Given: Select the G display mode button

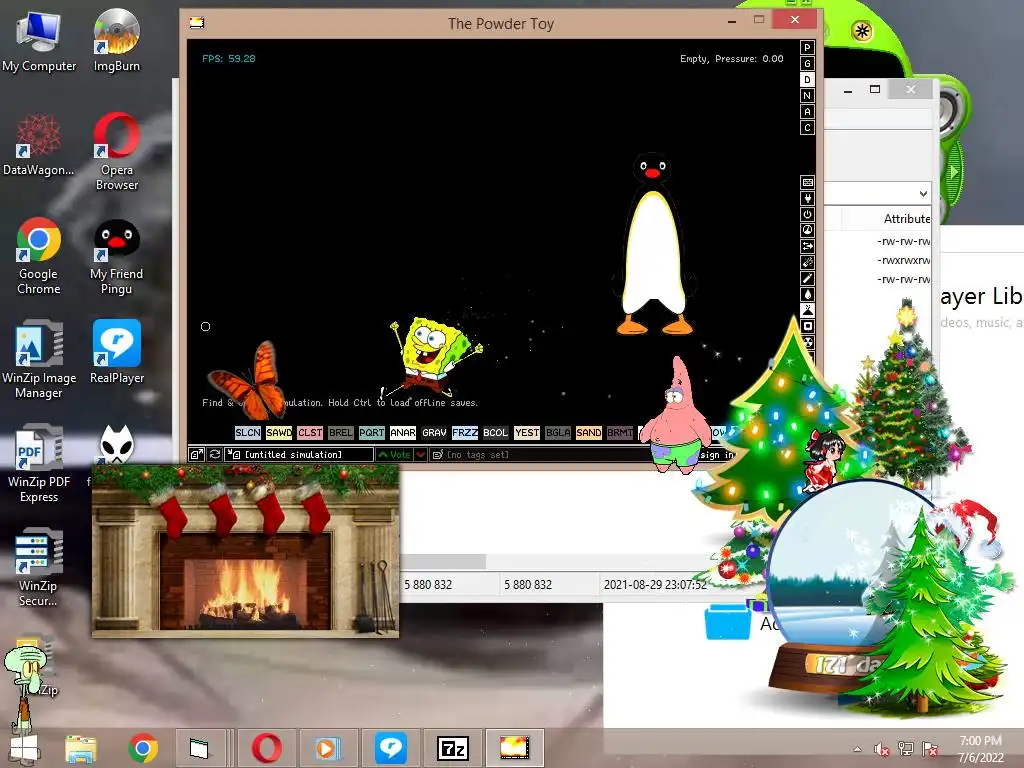Looking at the screenshot, I should (x=807, y=63).
